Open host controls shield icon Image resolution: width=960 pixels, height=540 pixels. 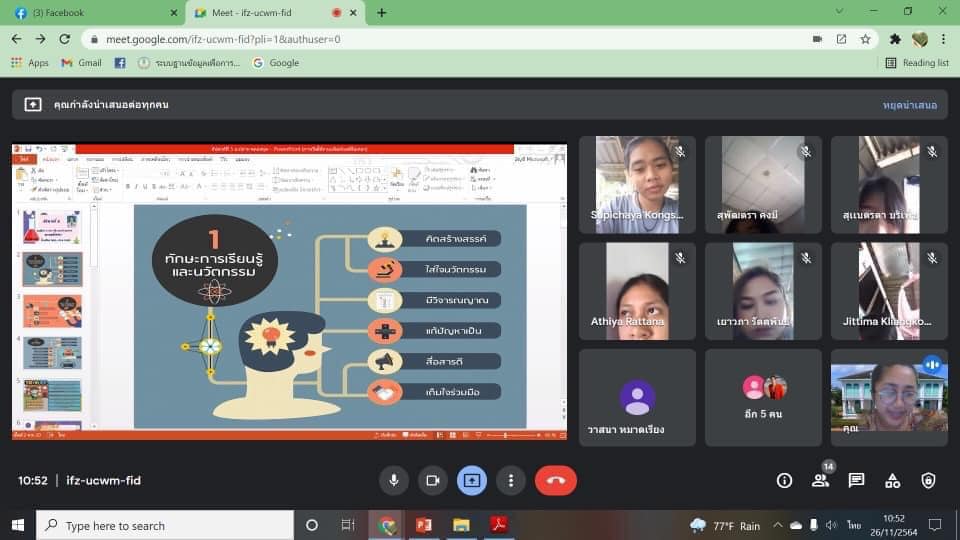(x=928, y=480)
